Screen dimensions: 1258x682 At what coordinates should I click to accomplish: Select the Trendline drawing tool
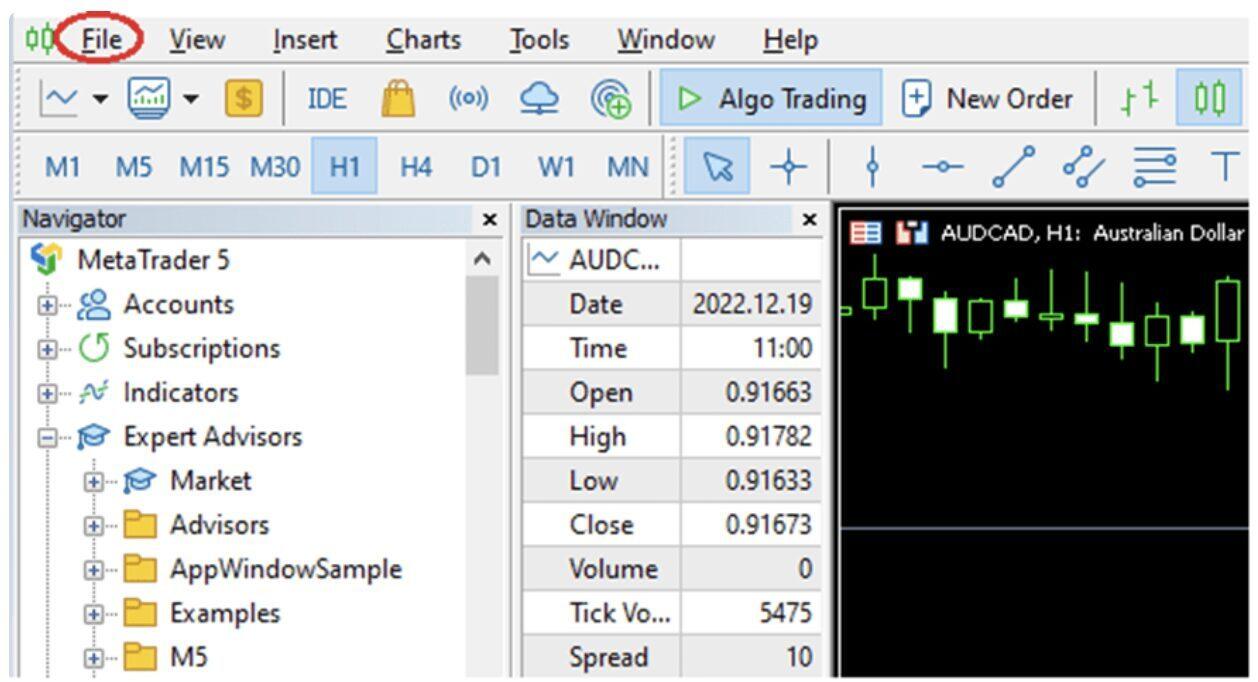[x=1013, y=167]
